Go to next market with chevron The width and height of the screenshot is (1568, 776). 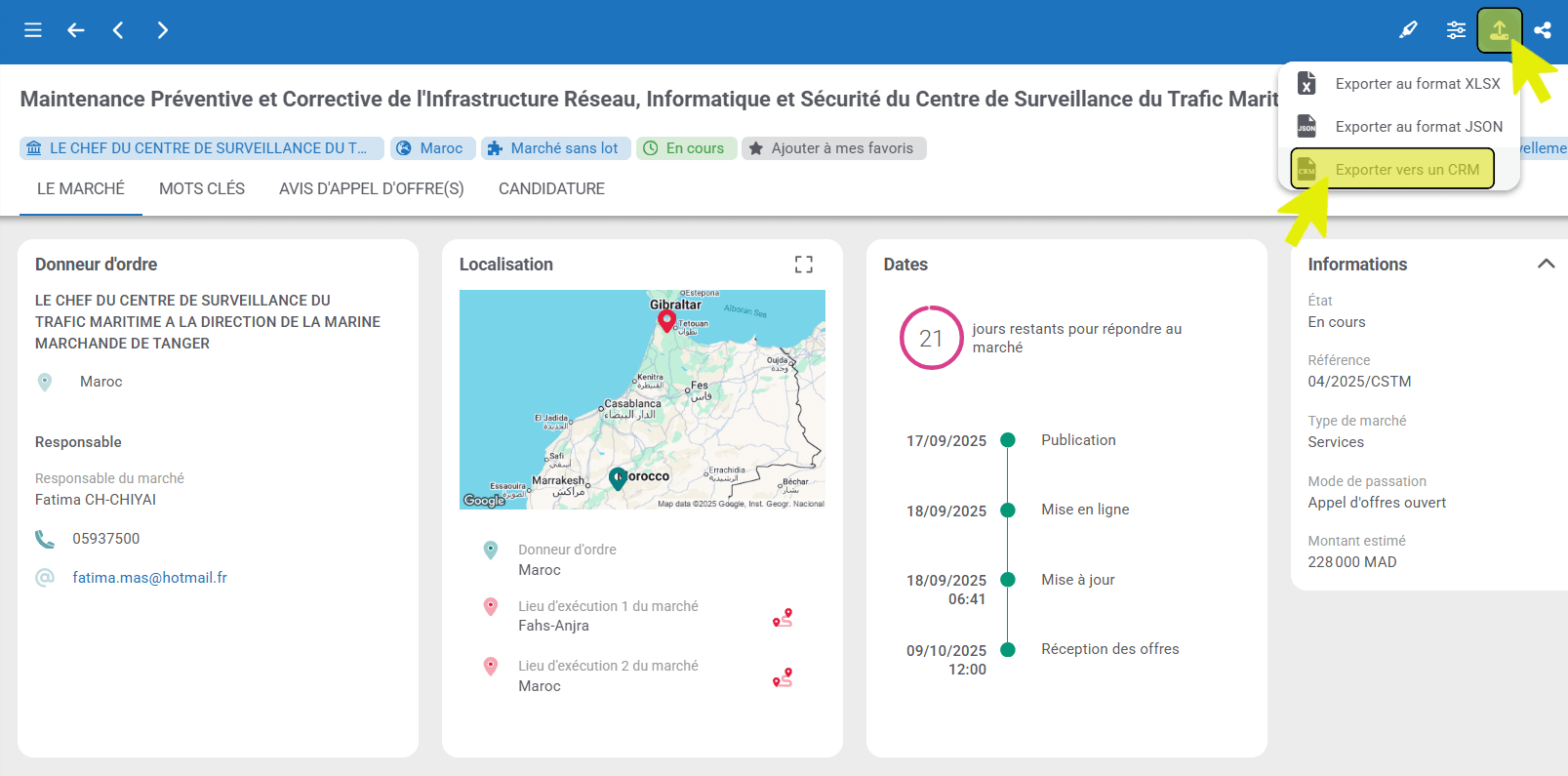163,30
